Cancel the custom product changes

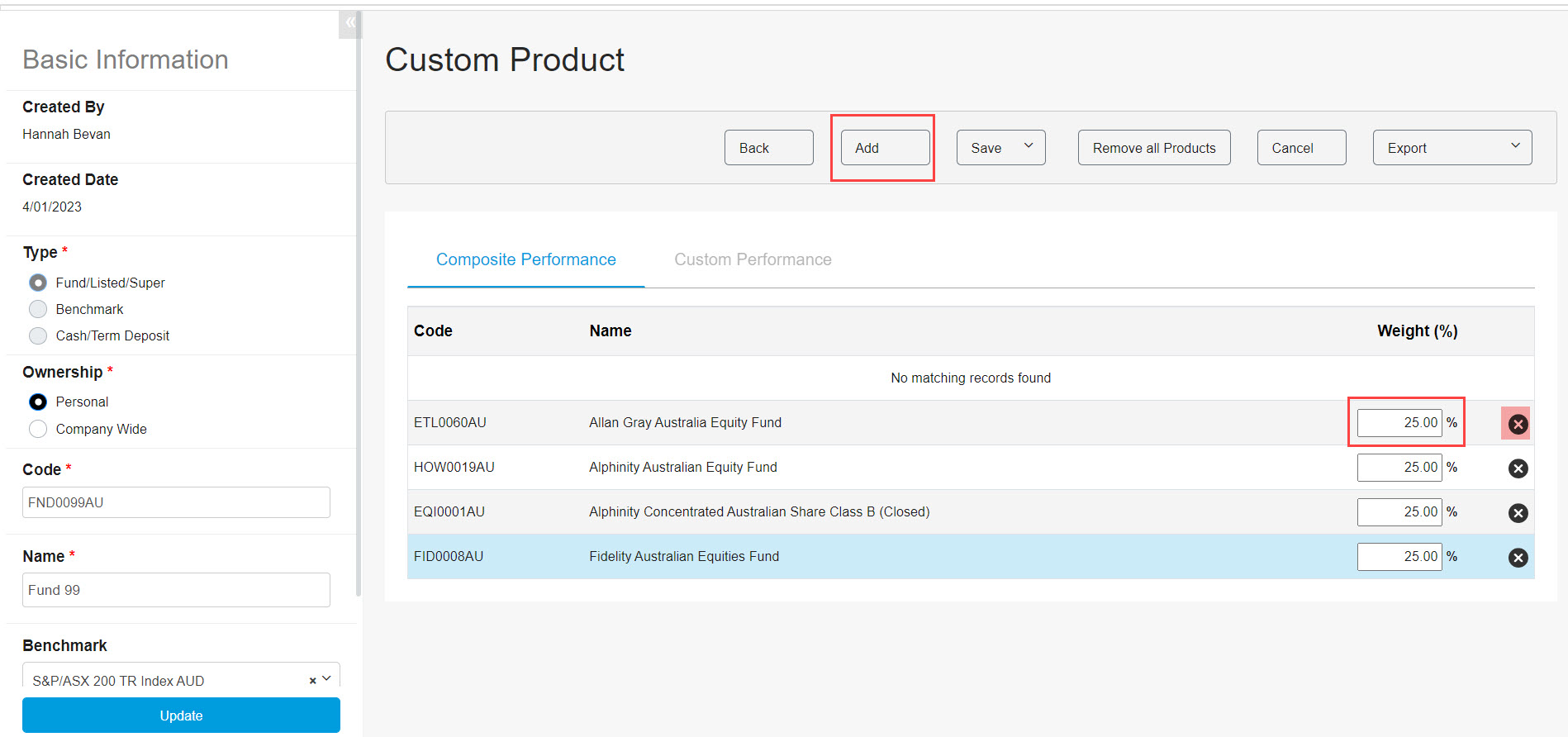(1301, 147)
